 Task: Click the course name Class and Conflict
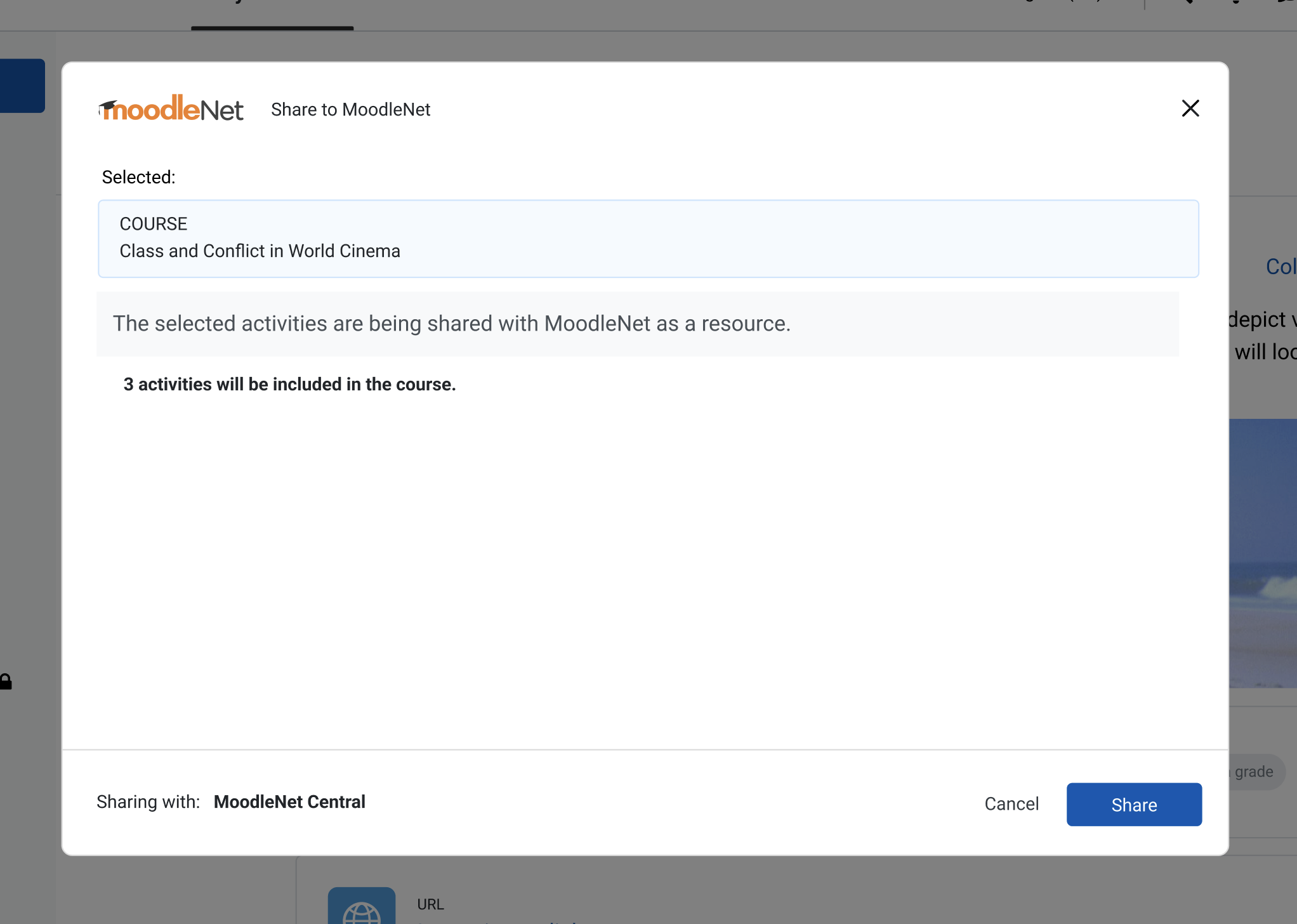(260, 251)
